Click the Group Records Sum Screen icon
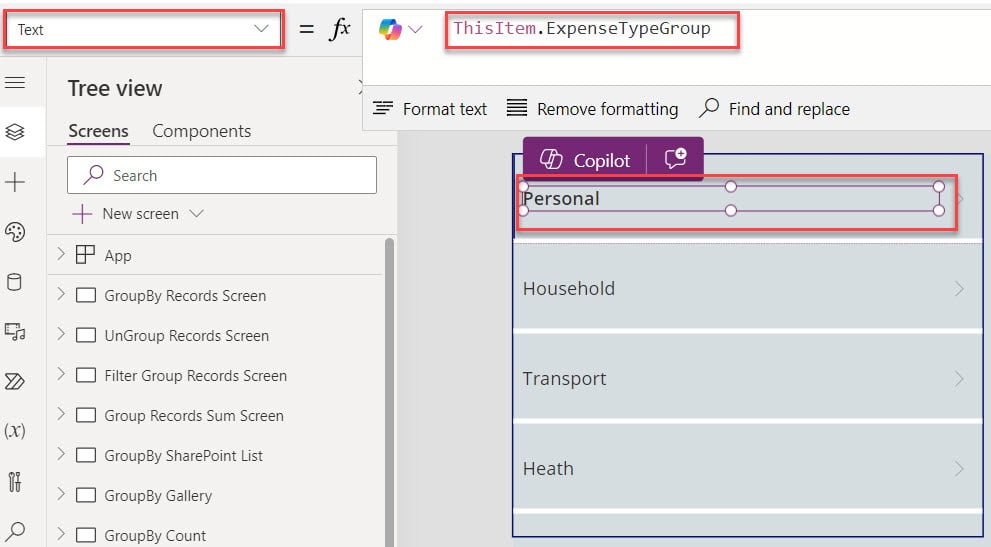 pyautogui.click(x=85, y=415)
